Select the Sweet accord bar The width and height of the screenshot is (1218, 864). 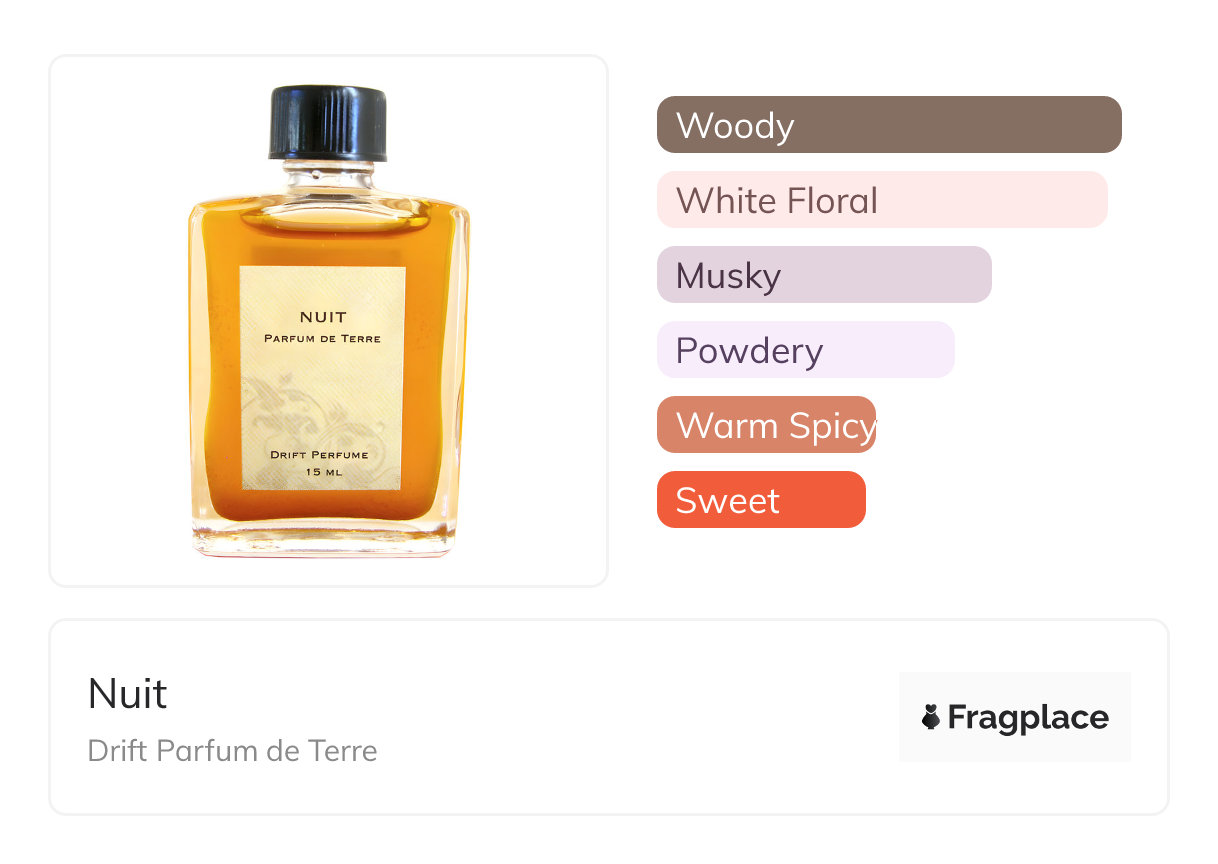point(761,500)
